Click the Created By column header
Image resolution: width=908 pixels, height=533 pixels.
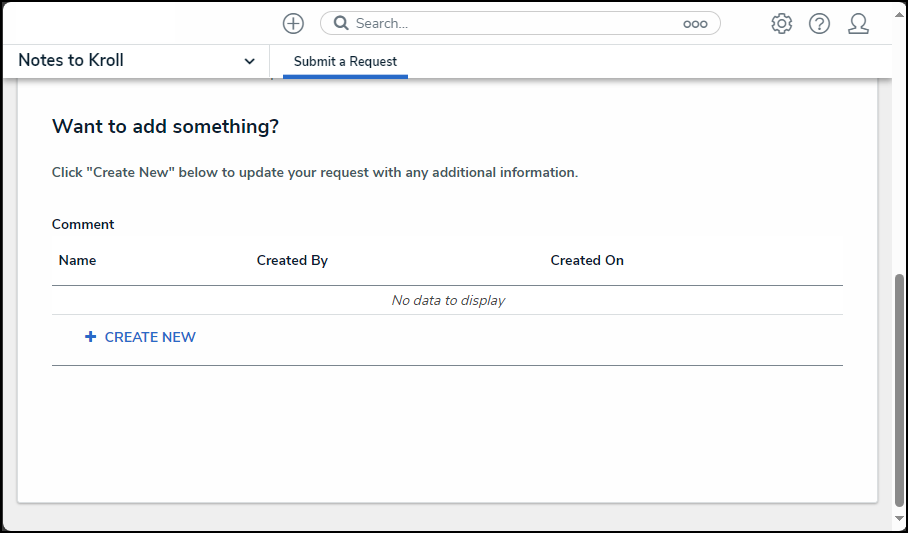click(292, 261)
